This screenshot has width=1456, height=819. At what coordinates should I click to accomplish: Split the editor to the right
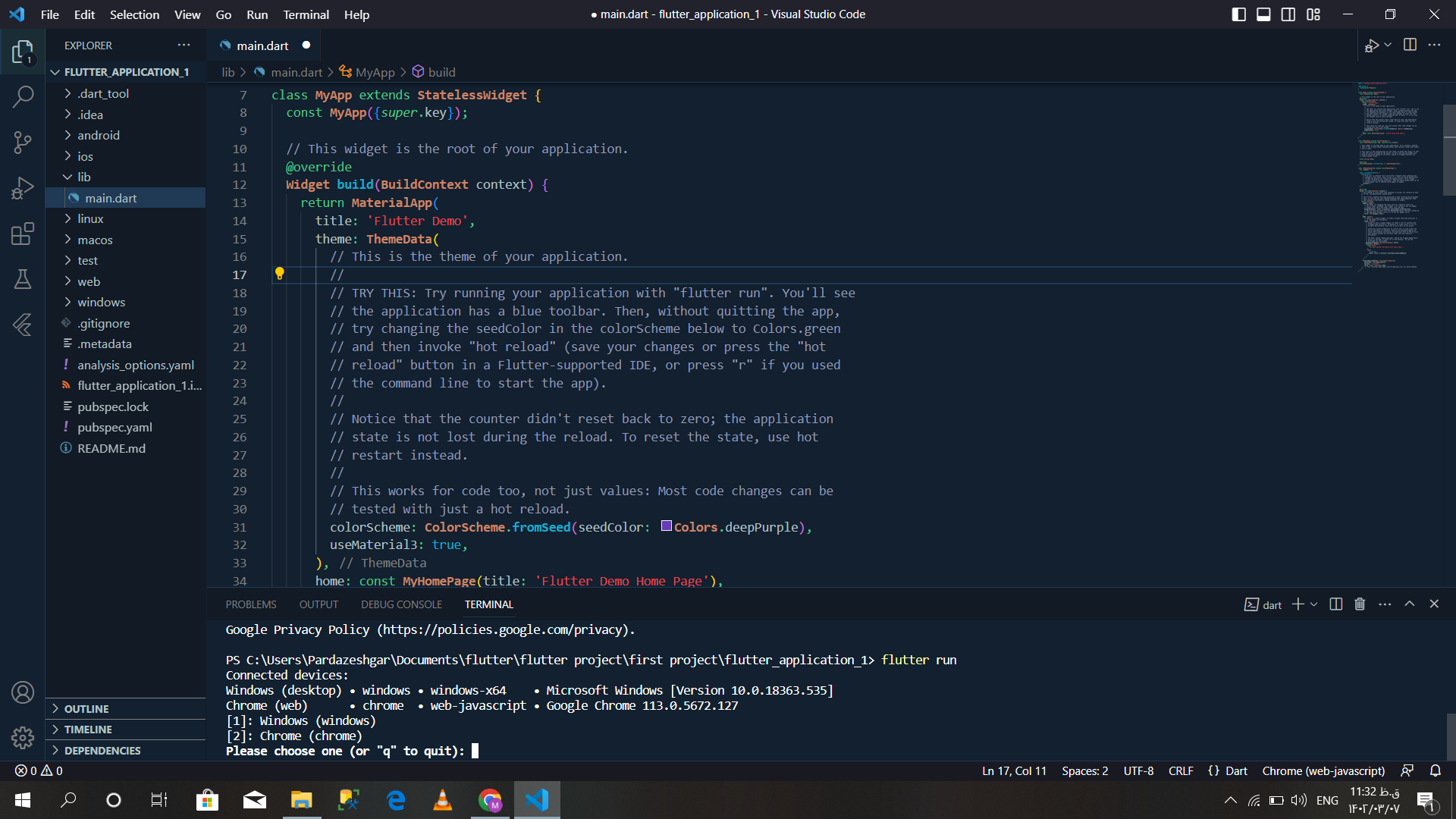coord(1410,45)
